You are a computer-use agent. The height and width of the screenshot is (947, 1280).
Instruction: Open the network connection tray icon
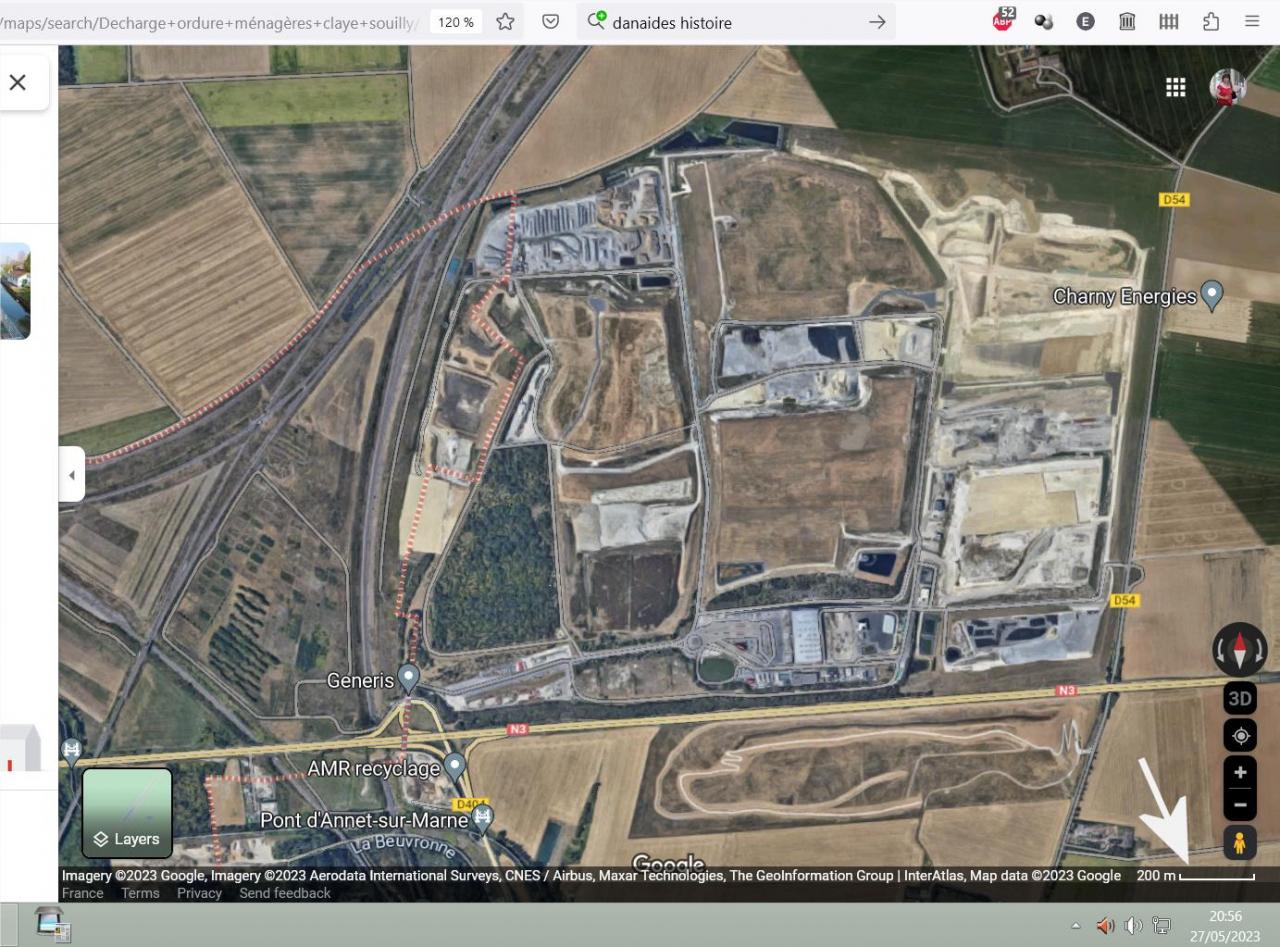pyautogui.click(x=1161, y=926)
